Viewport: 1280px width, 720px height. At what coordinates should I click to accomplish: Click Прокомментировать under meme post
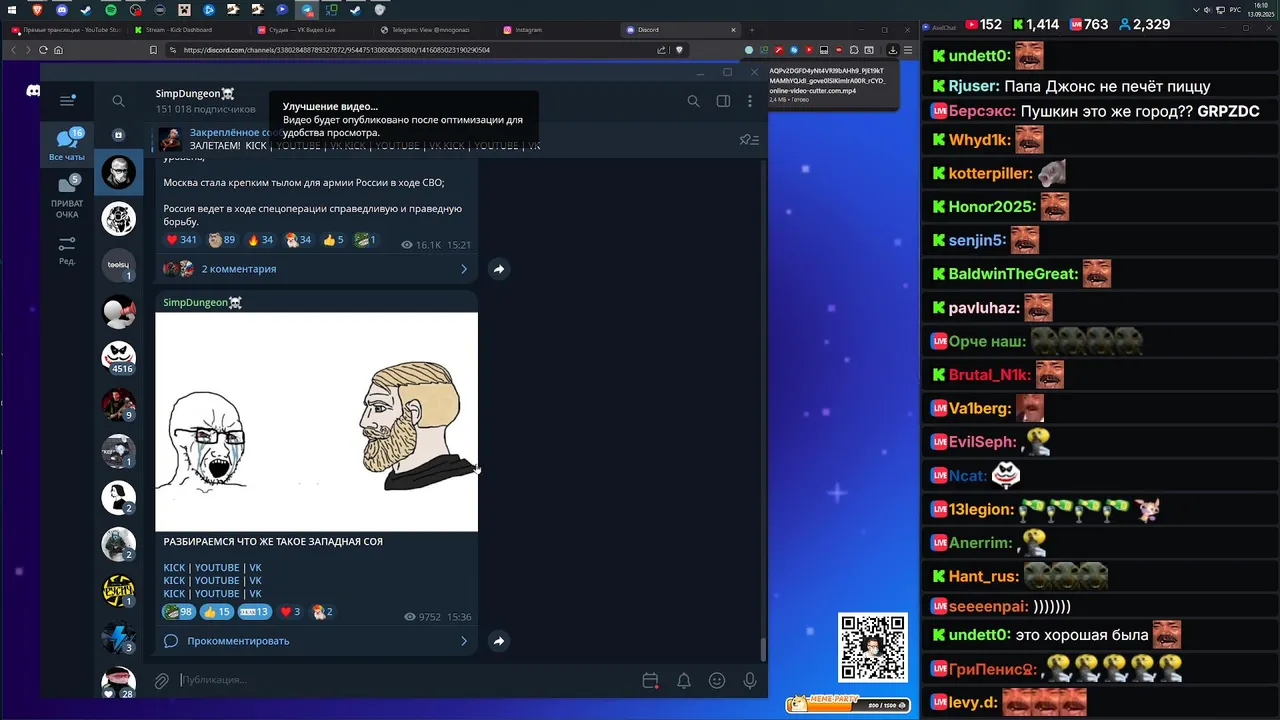pyautogui.click(x=238, y=641)
